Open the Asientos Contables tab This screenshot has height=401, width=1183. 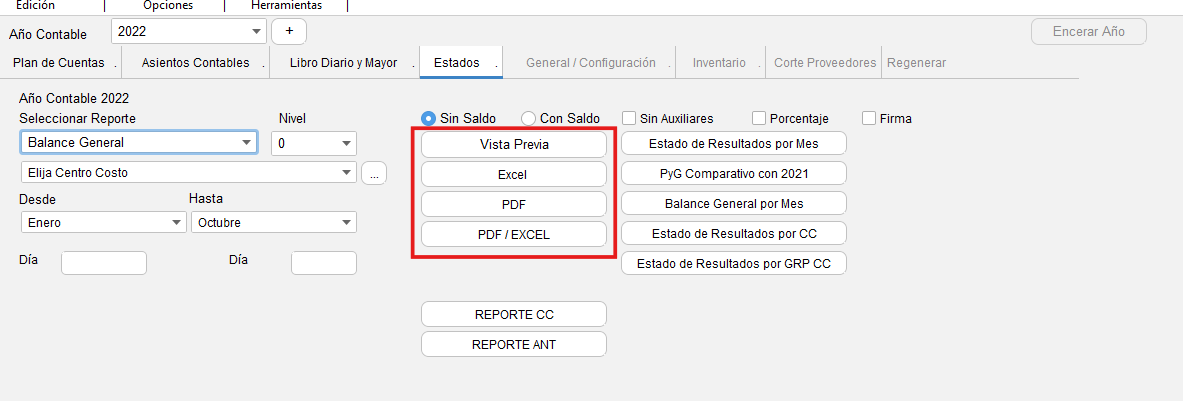195,63
